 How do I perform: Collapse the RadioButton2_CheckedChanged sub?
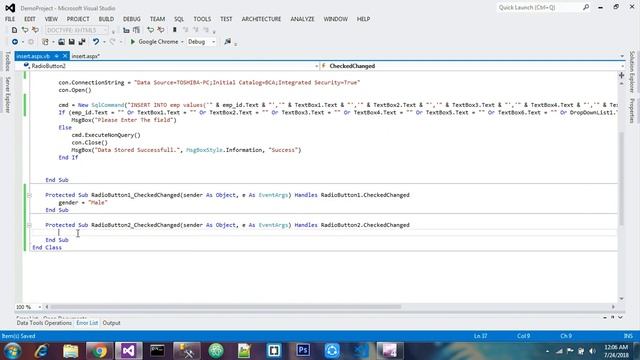tap(29, 225)
